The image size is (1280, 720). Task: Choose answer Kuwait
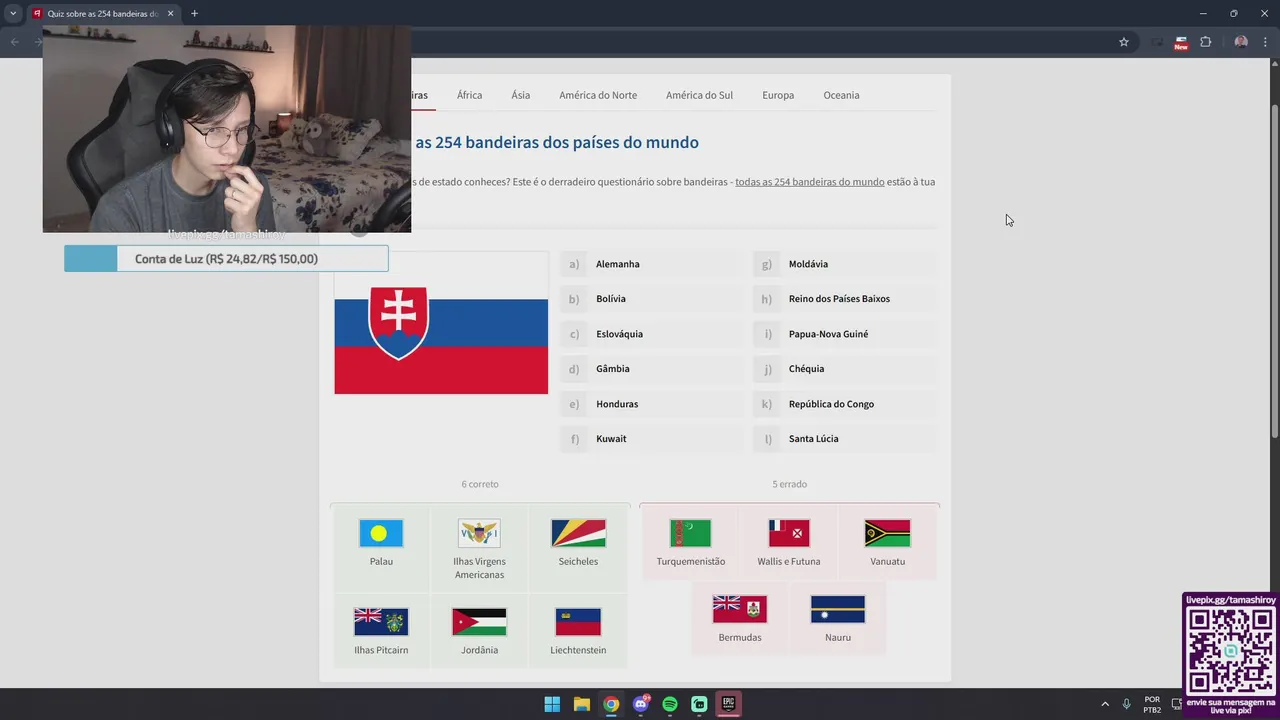(652, 439)
